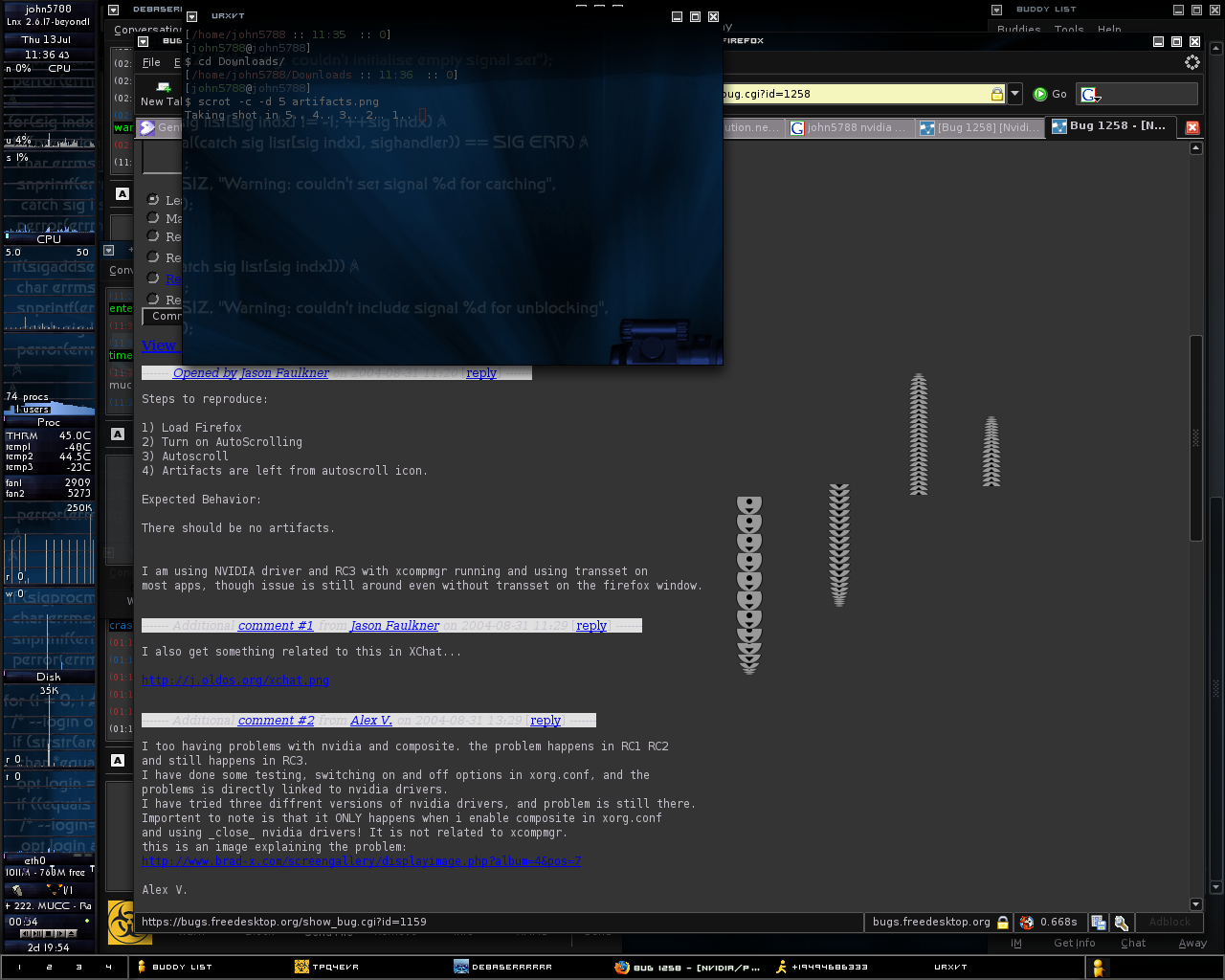This screenshot has height=980, width=1225.
Task: Switch to the 'john5788 nvidia' Google tab
Action: pos(848,127)
